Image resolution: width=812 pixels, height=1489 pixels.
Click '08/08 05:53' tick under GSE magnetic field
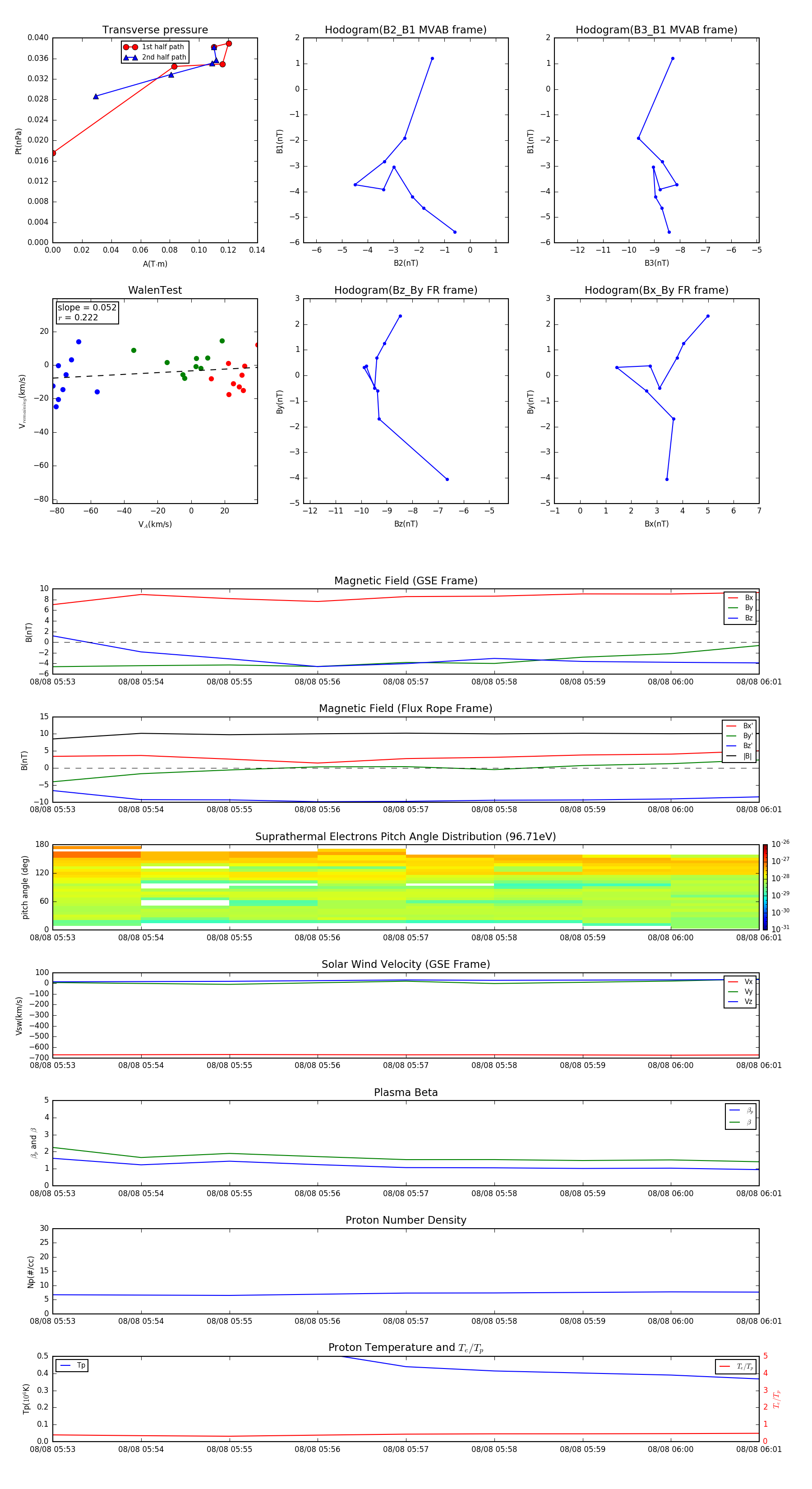[53, 682]
